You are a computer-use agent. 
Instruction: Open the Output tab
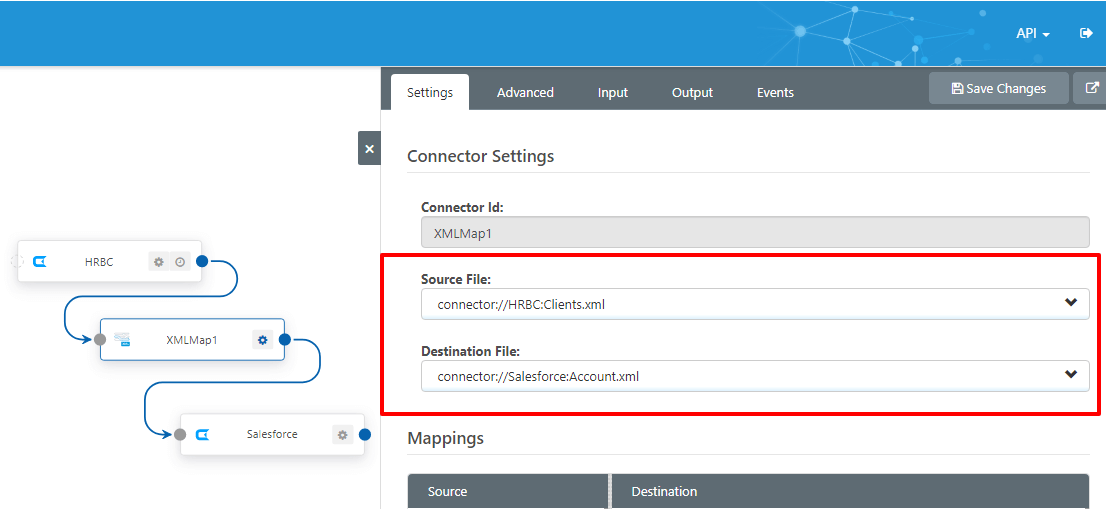tap(692, 92)
